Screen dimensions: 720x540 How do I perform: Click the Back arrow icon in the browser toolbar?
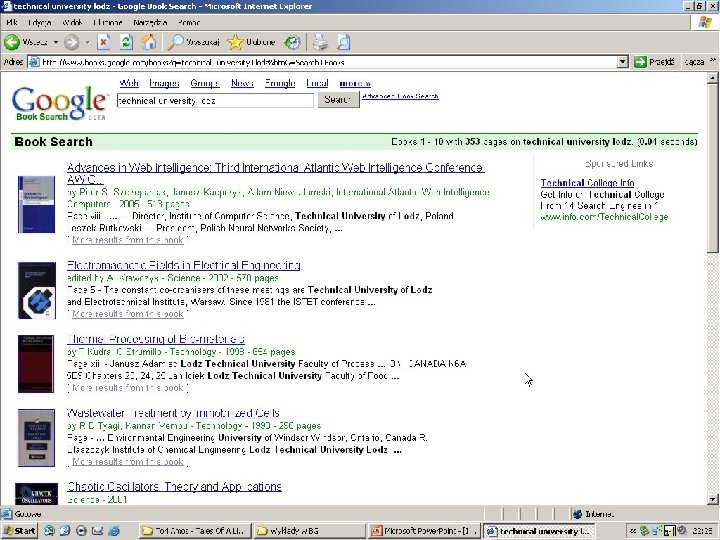[x=12, y=42]
